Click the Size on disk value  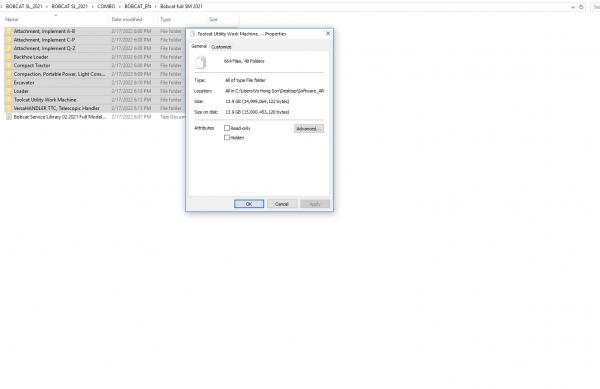tap(257, 112)
